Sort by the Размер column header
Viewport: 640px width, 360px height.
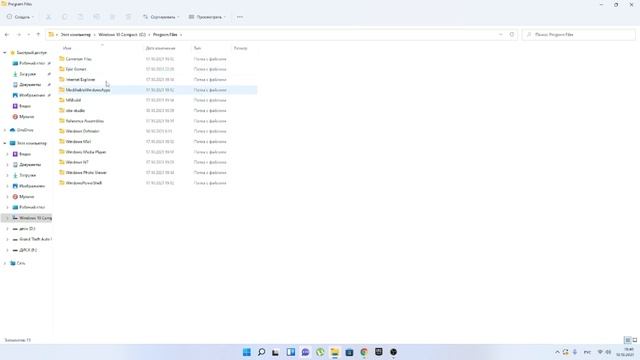coord(240,48)
